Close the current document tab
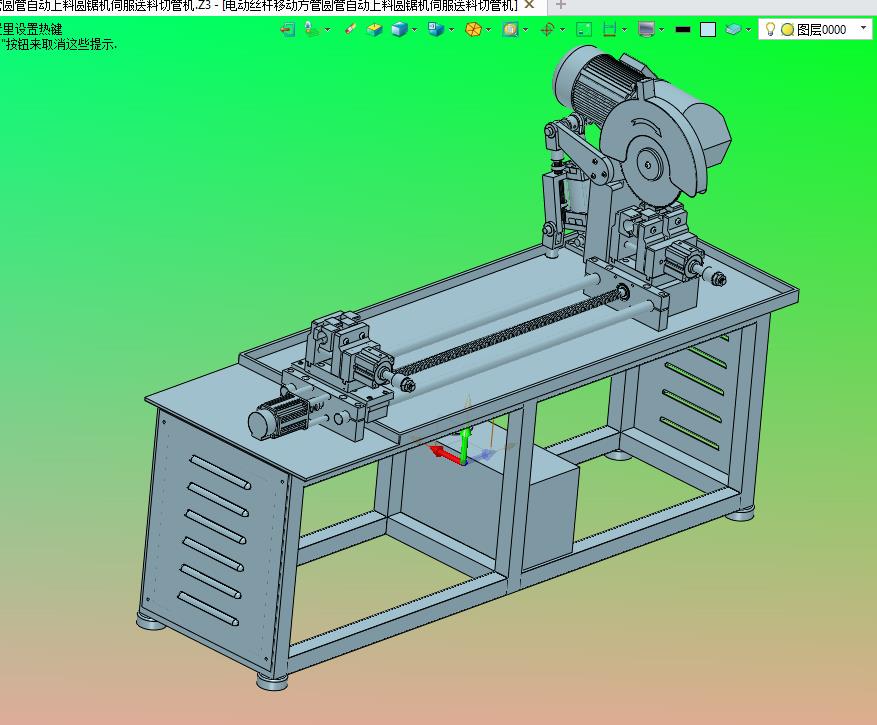The height and width of the screenshot is (725, 877). [530, 5]
